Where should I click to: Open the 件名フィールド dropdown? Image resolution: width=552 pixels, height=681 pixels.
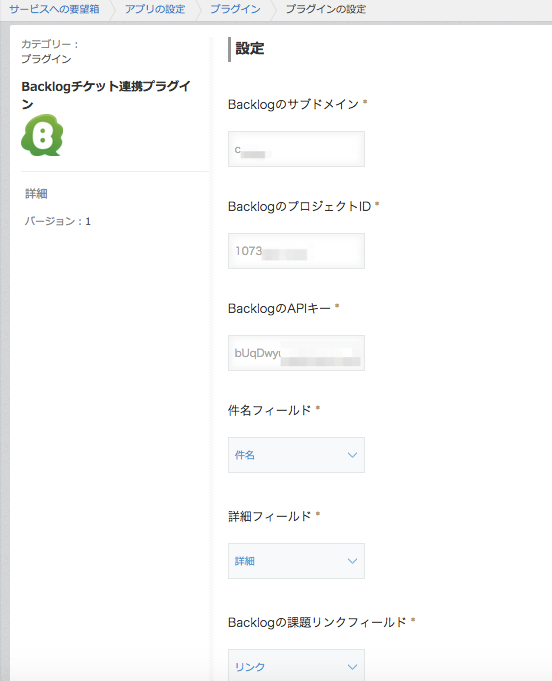[296, 455]
